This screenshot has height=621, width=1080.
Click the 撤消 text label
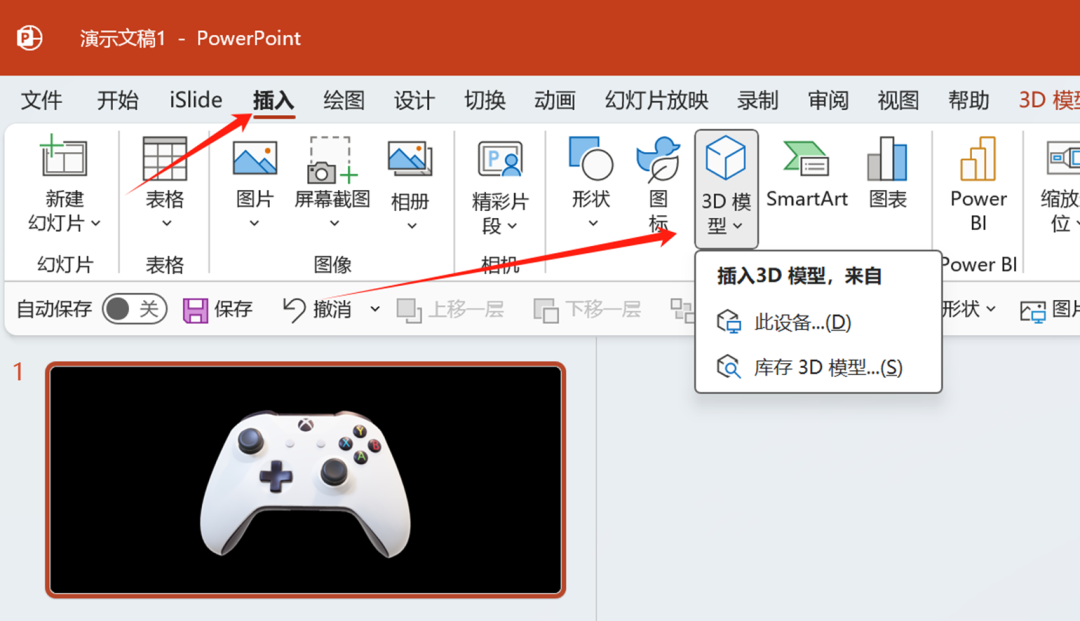point(332,309)
